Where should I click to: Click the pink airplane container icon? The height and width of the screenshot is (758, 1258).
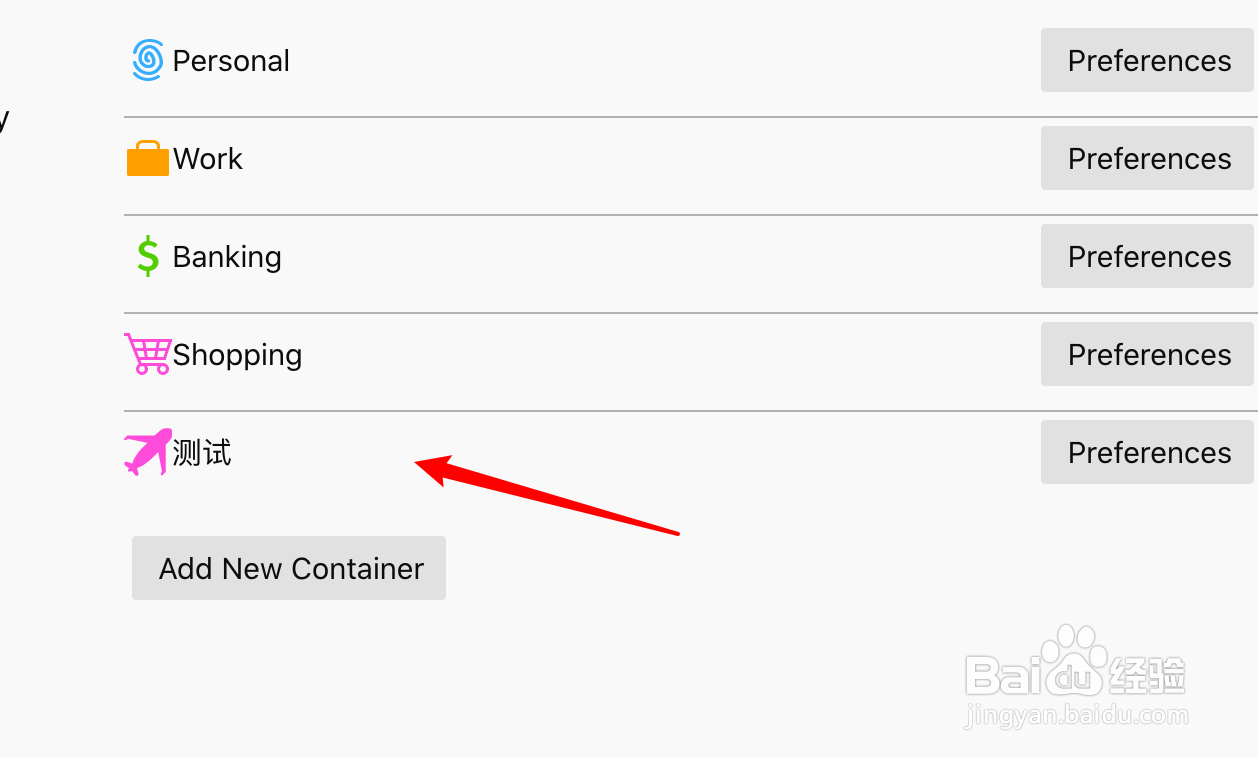148,452
